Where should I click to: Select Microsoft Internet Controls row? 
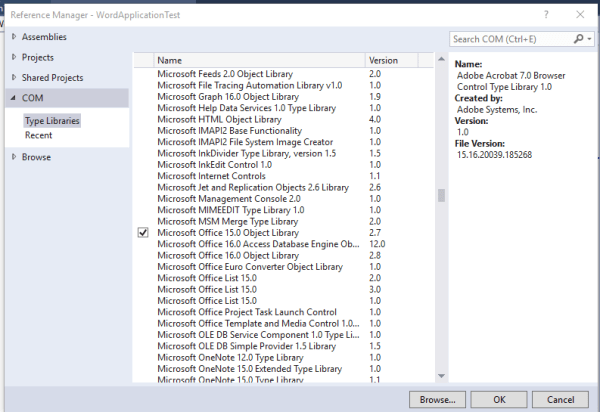click(x=284, y=176)
